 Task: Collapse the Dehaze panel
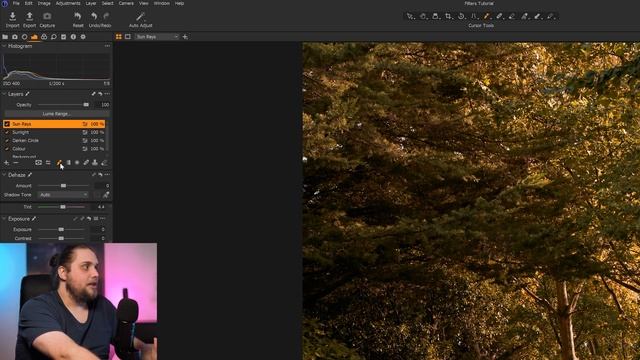point(4,175)
